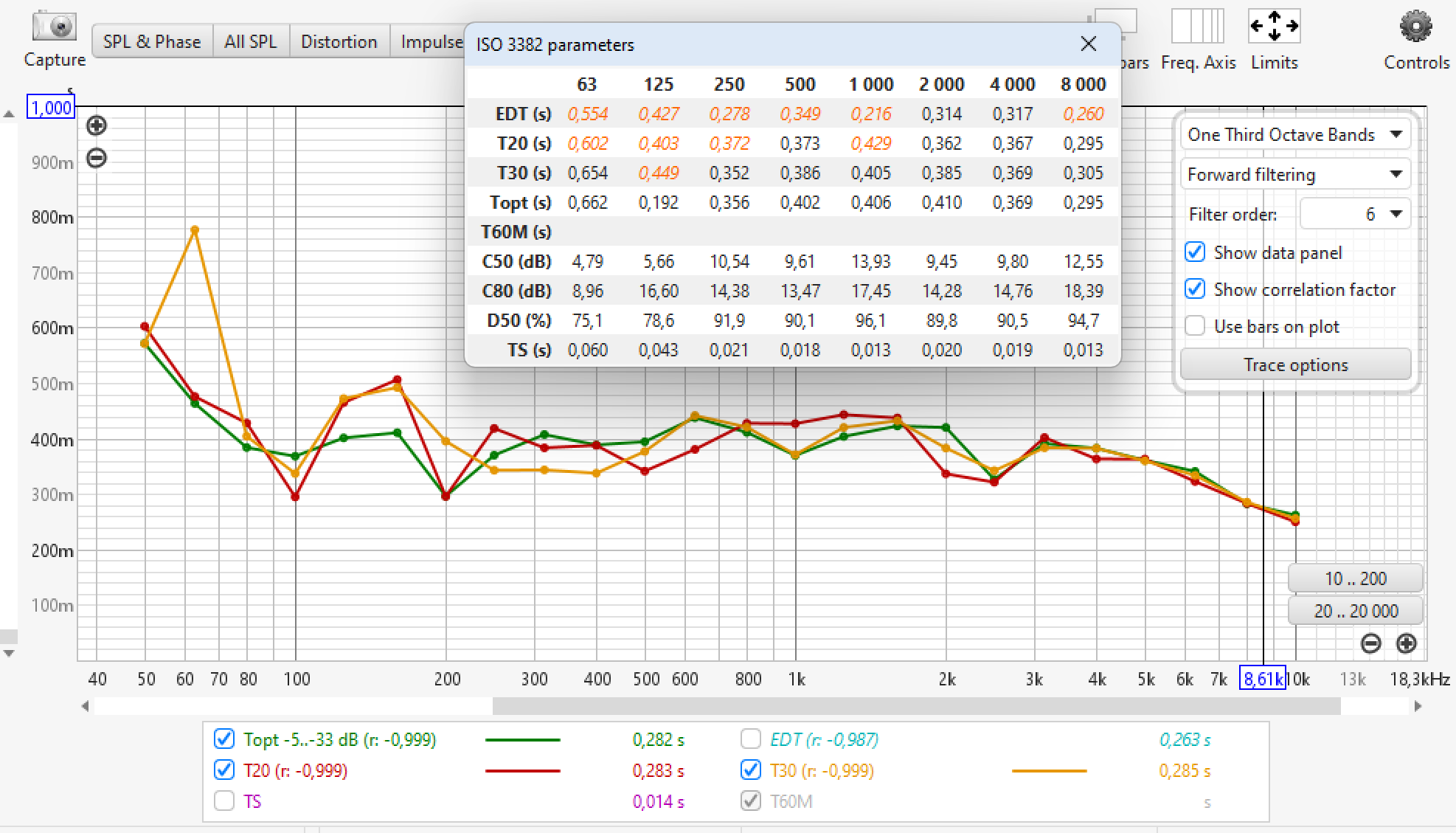Click the 1 000 column header
This screenshot has width=1456, height=833.
tap(870, 84)
